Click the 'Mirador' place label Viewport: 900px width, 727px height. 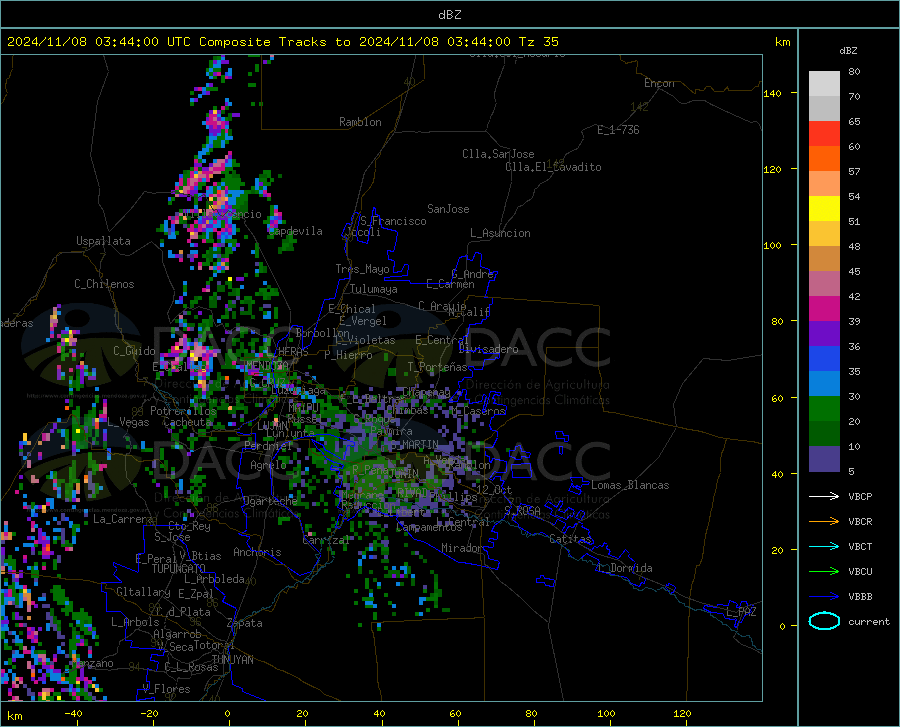click(461, 548)
